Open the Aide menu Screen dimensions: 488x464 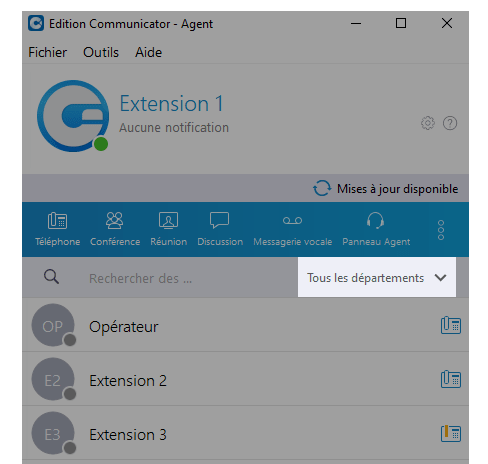pyautogui.click(x=148, y=52)
